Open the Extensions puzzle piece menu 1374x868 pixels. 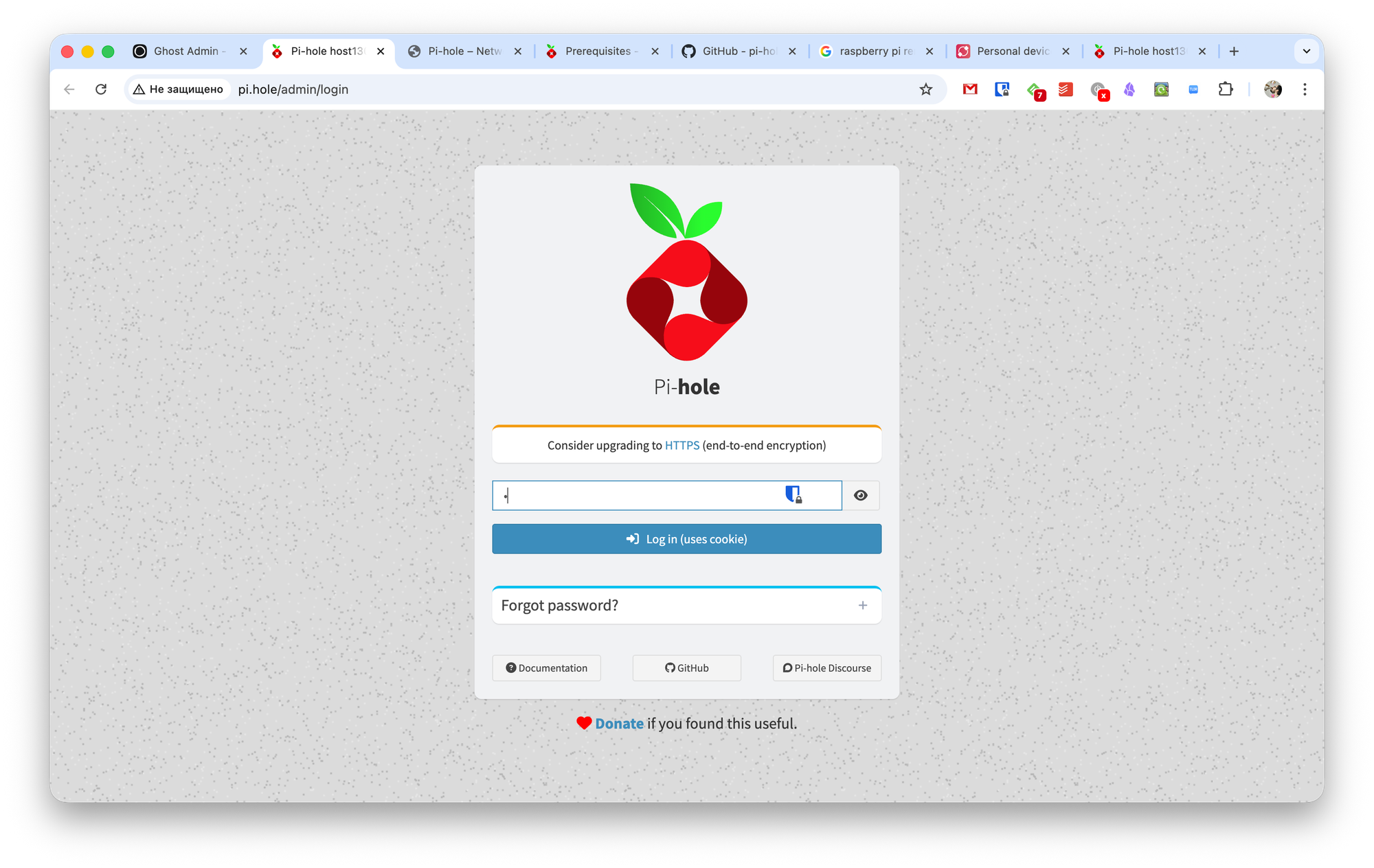click(x=1226, y=89)
